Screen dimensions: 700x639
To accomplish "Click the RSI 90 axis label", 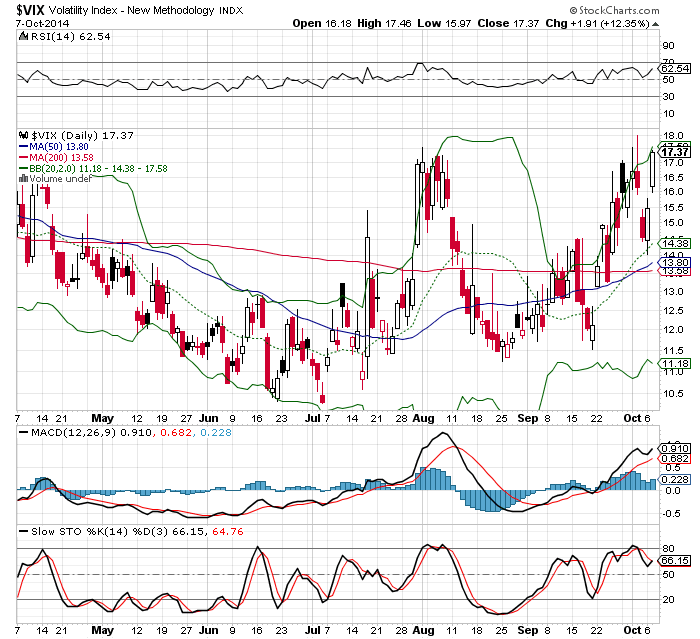I will point(669,46).
